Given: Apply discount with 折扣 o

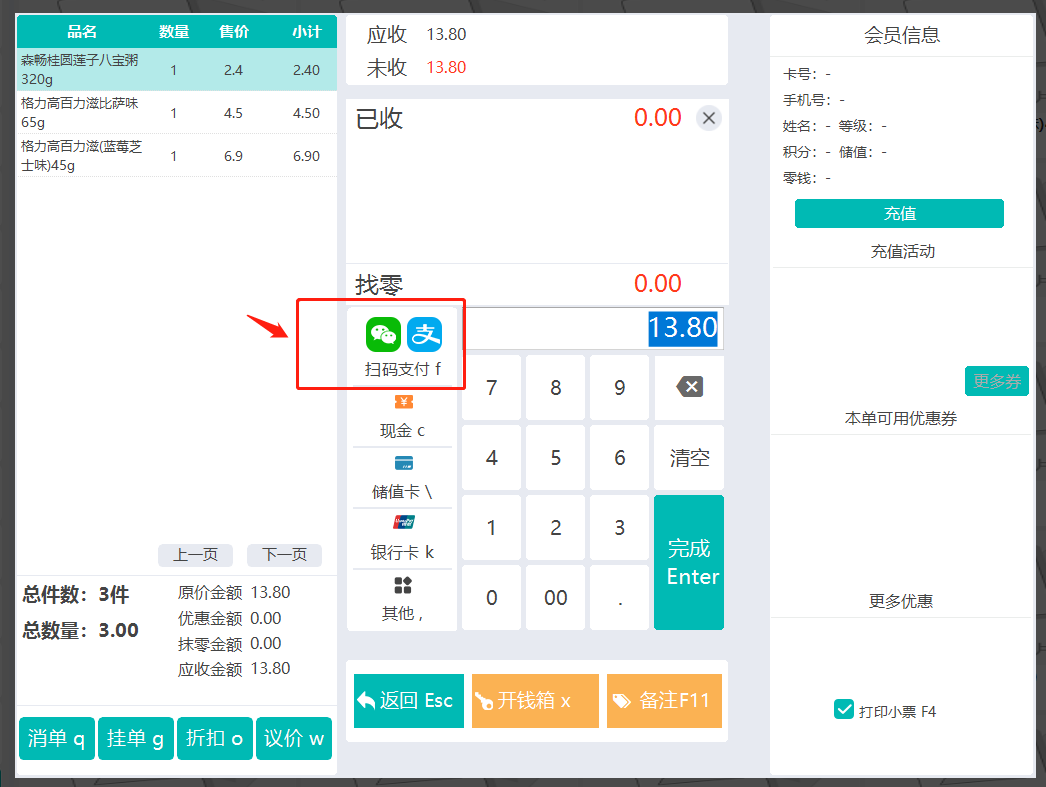Looking at the screenshot, I should (x=214, y=738).
